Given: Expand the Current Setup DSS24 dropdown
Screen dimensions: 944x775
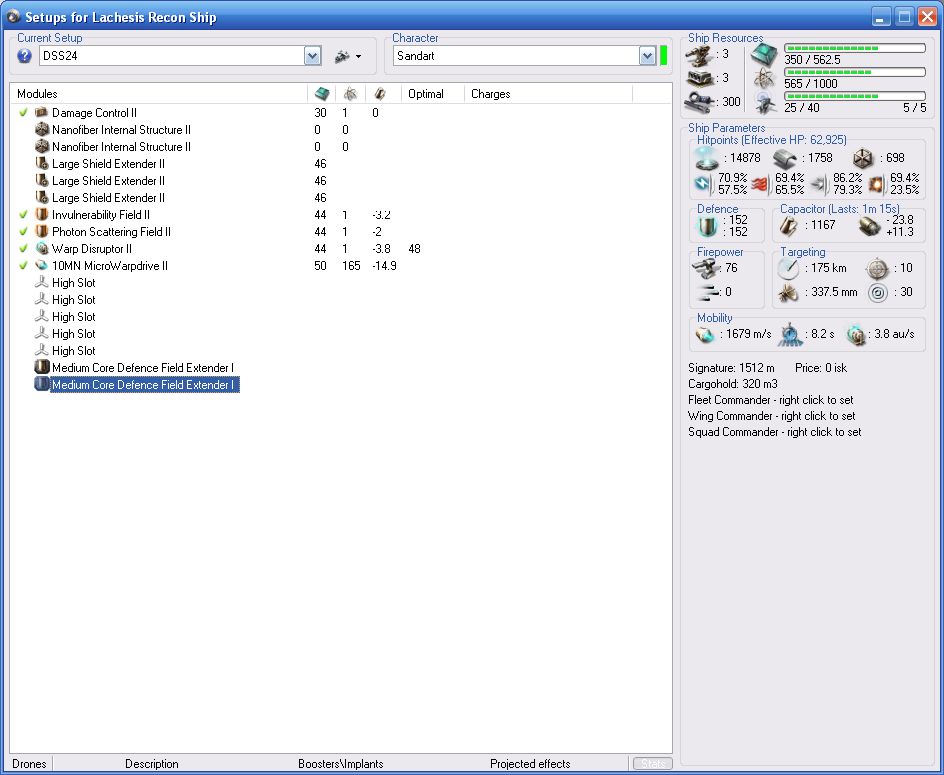Looking at the screenshot, I should pyautogui.click(x=312, y=56).
